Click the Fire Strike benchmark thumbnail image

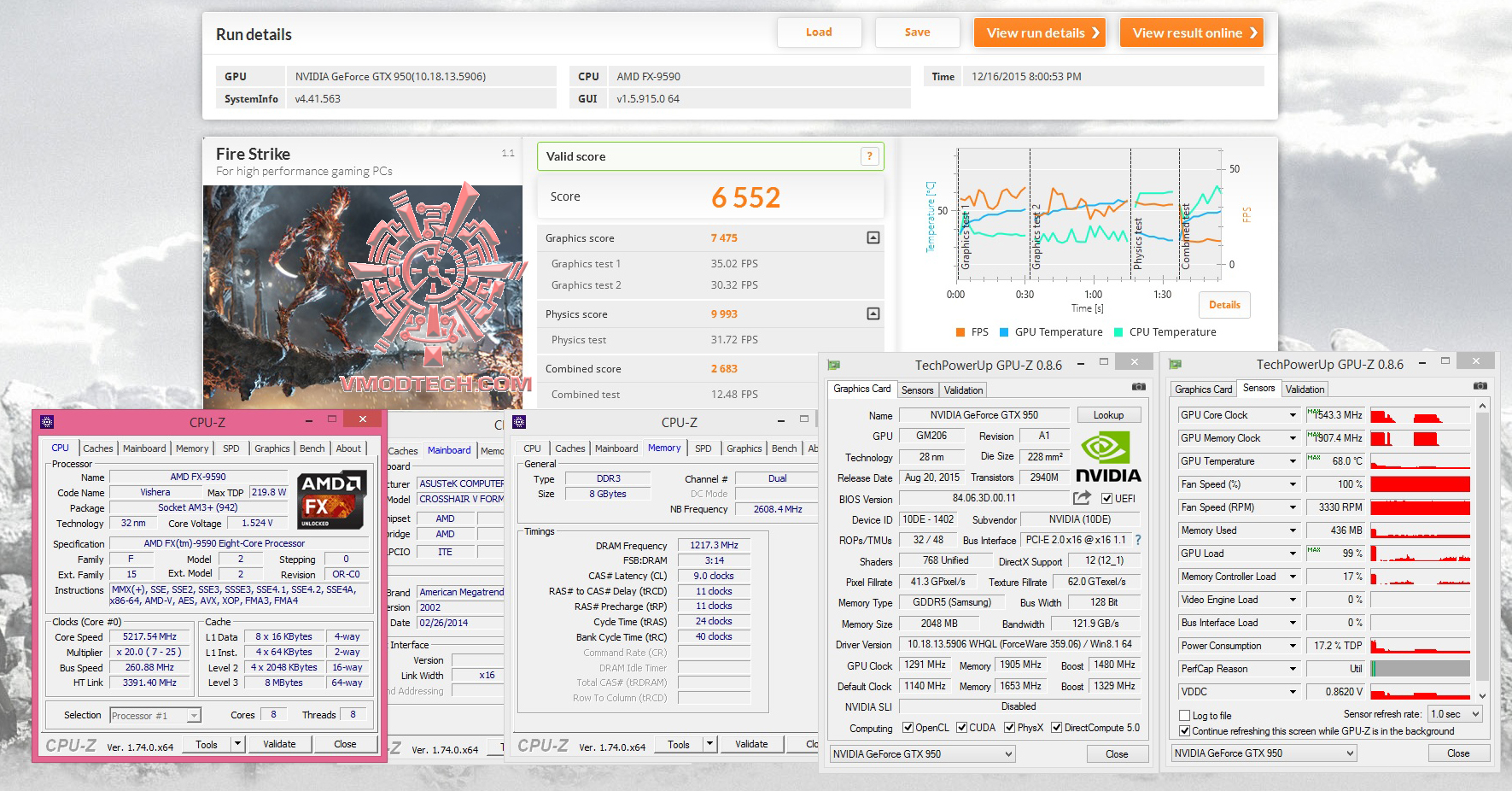(x=363, y=297)
